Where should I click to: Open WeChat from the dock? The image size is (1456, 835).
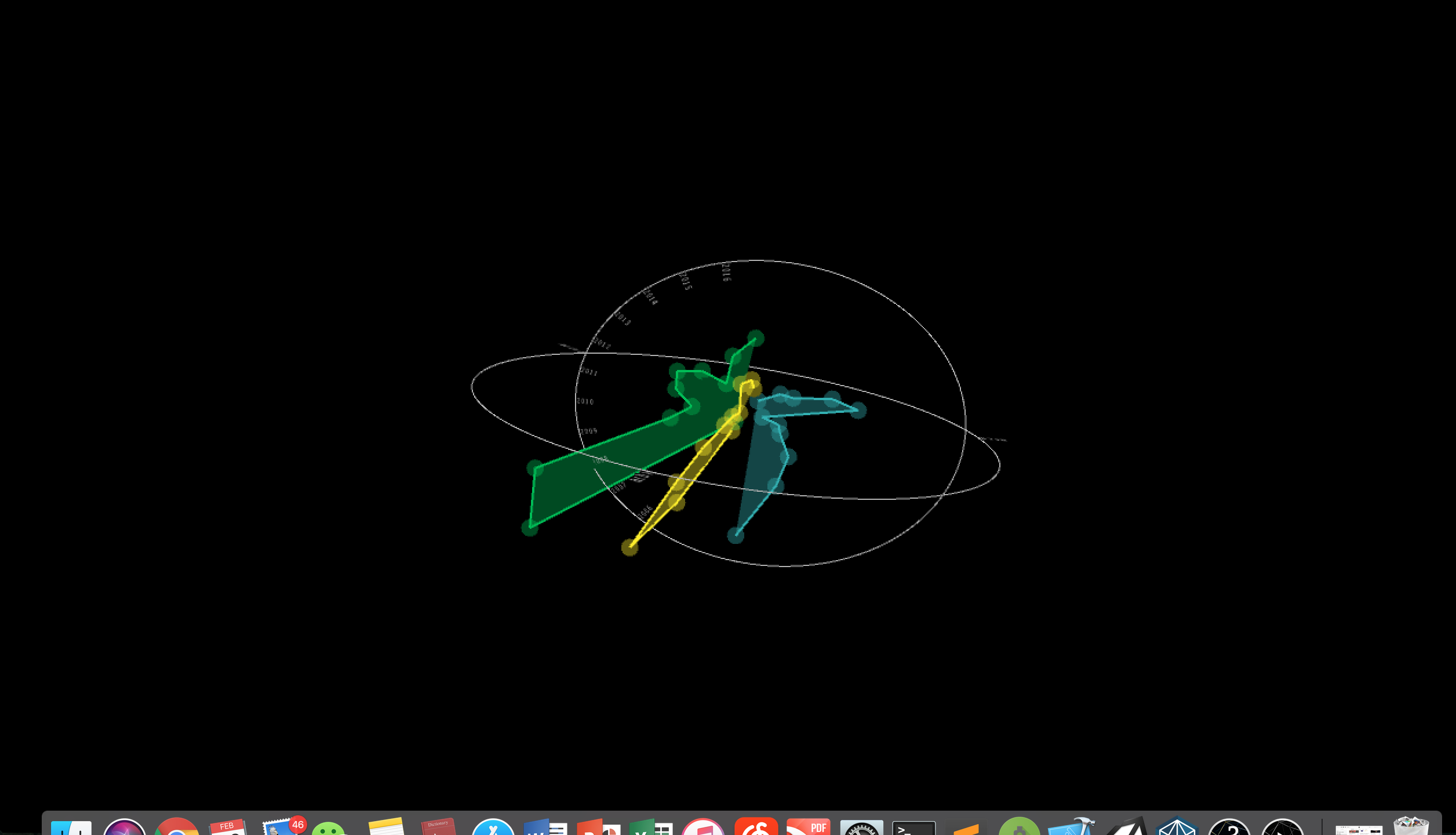(329, 829)
